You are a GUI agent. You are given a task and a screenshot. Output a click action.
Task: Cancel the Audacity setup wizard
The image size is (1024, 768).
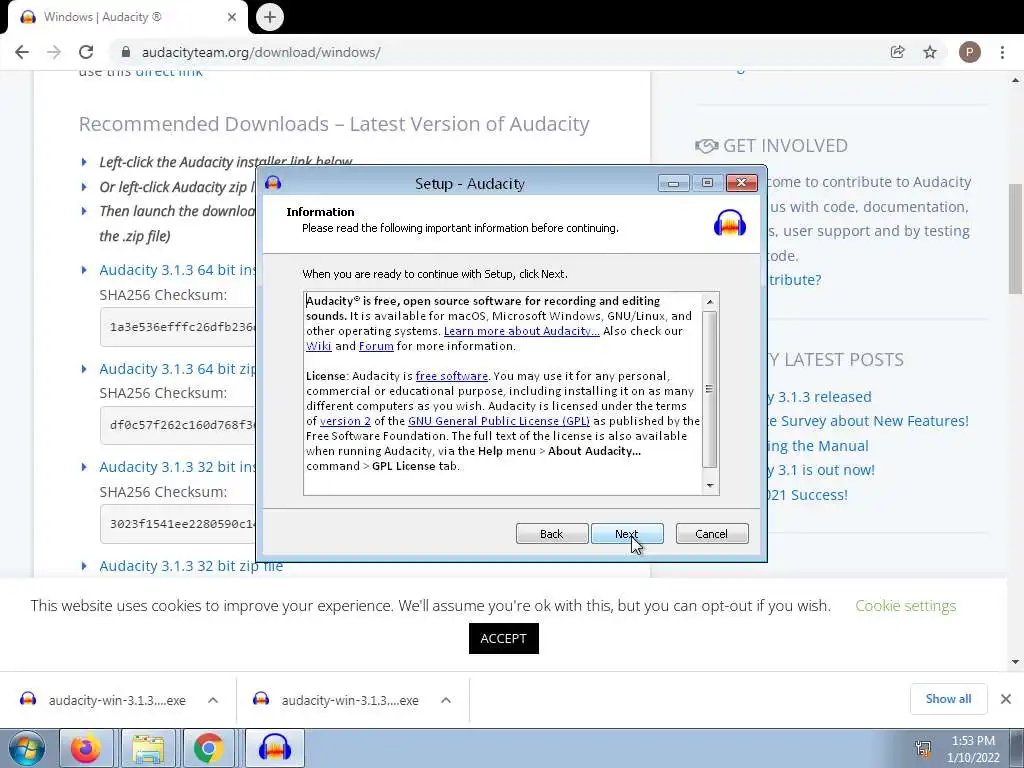(712, 534)
